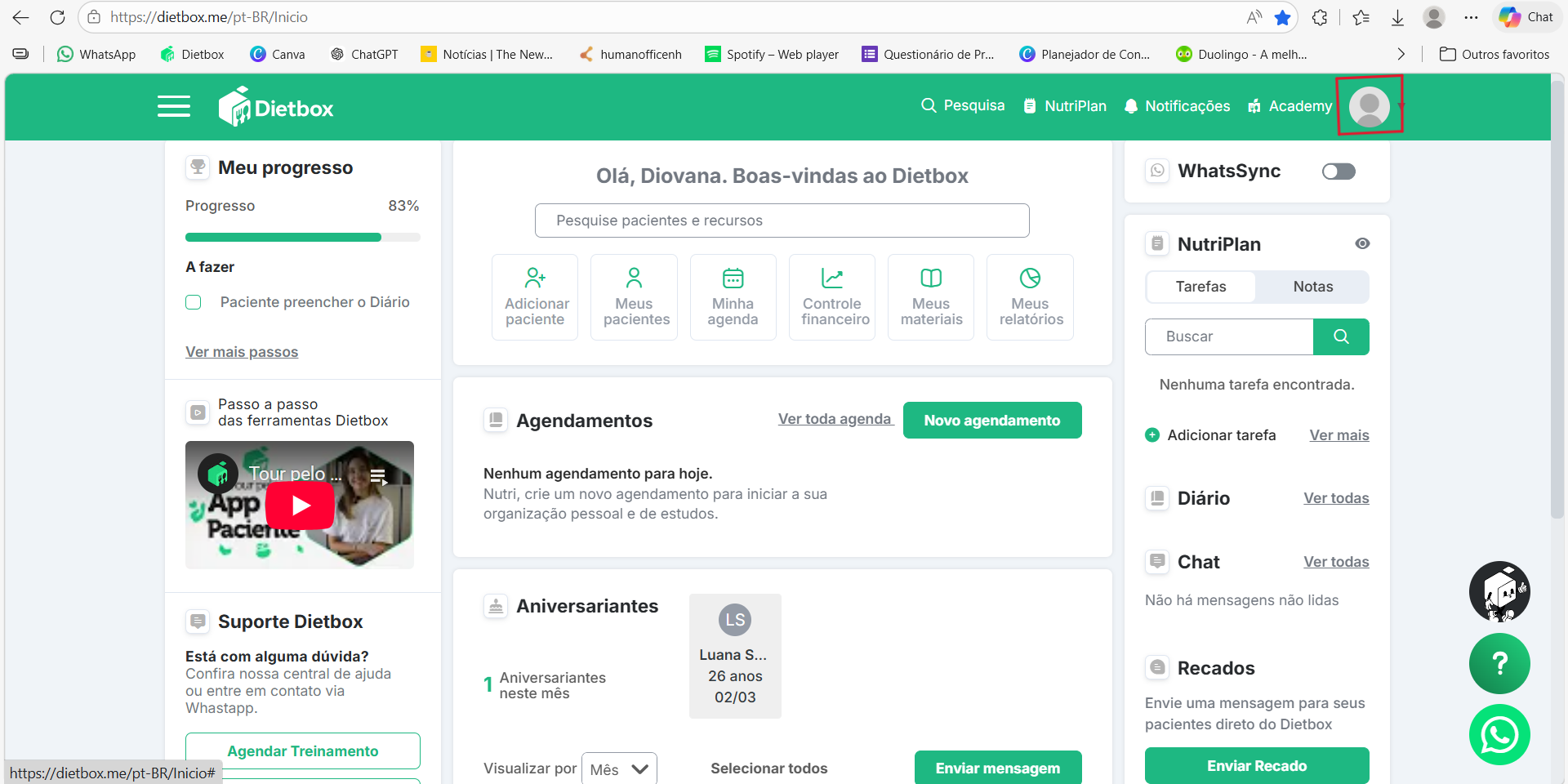Click Enviar Recado button
Viewport: 1568px width, 784px height.
[x=1257, y=766]
